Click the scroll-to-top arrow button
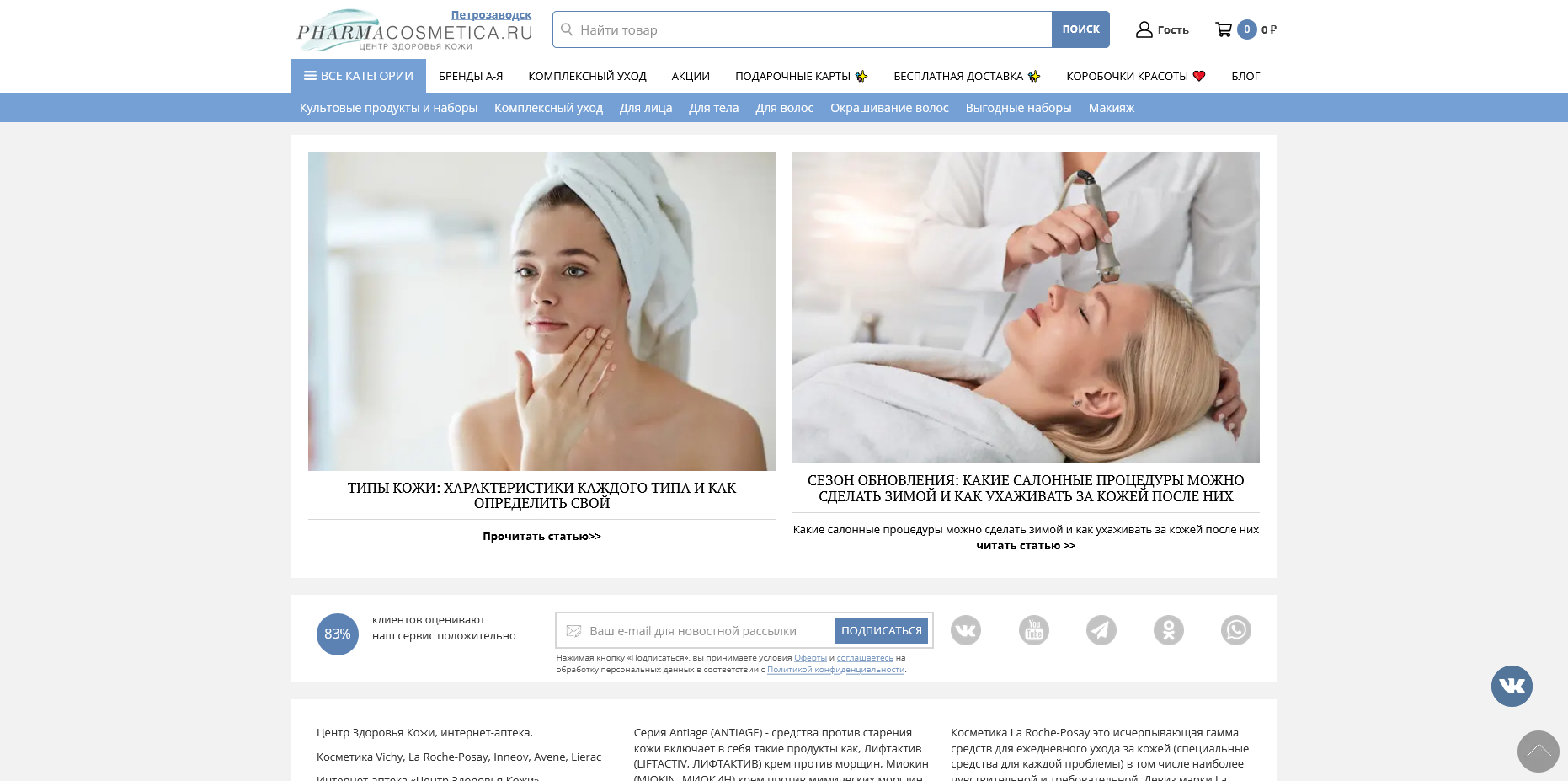The image size is (1568, 781). (x=1539, y=752)
